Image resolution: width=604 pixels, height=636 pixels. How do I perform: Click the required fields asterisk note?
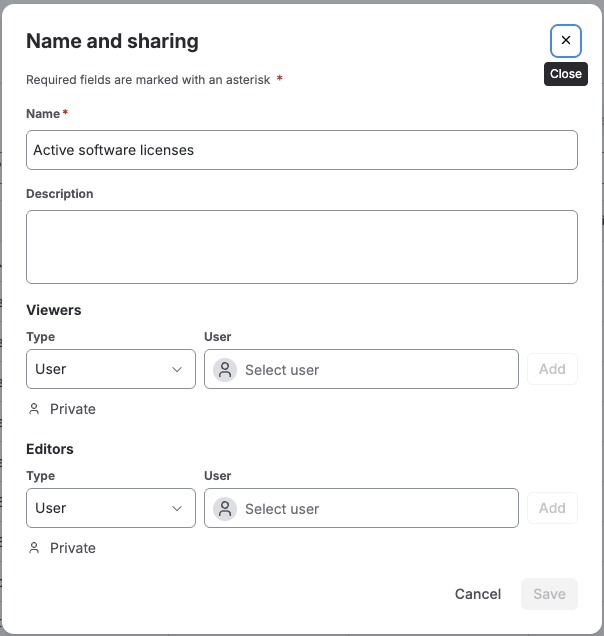154,80
